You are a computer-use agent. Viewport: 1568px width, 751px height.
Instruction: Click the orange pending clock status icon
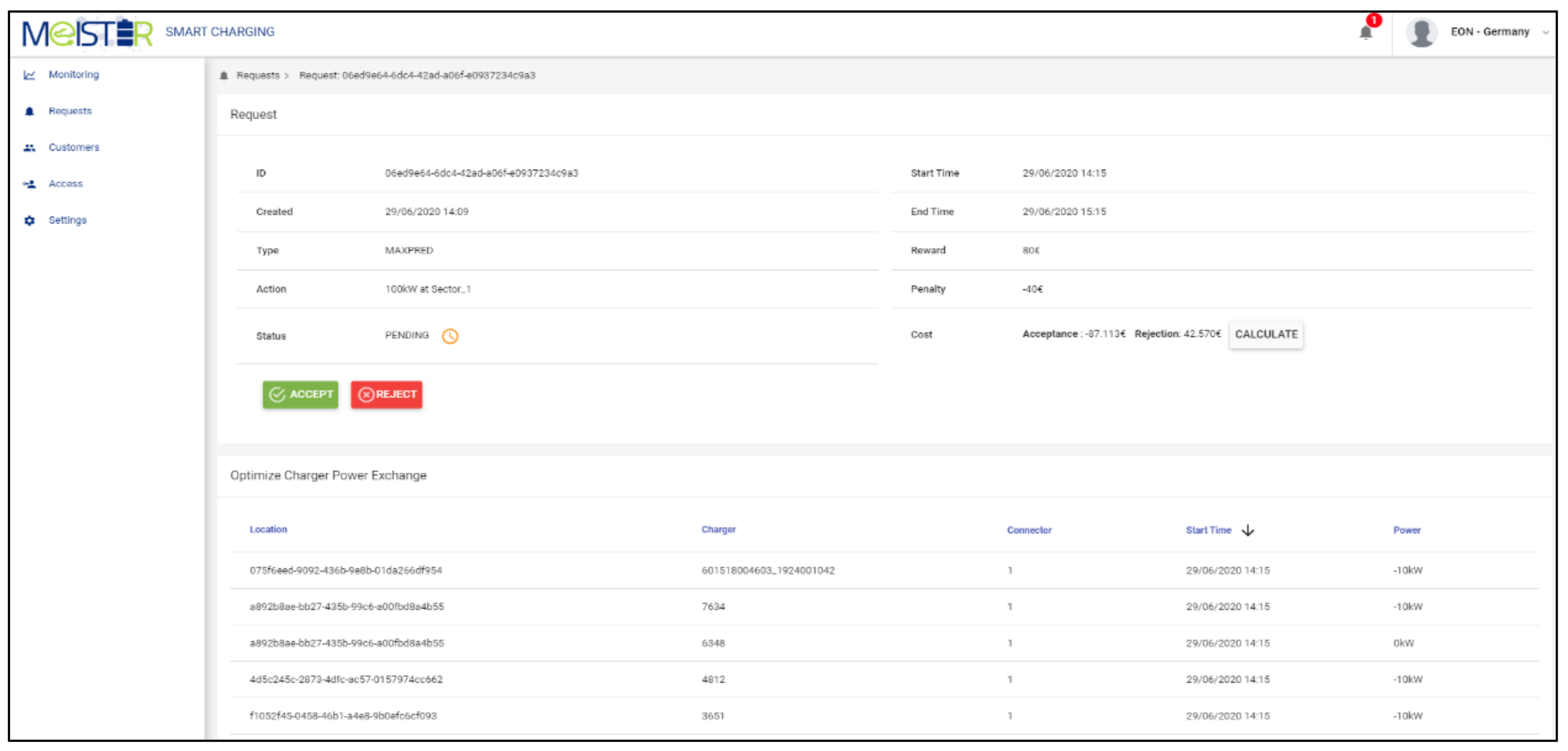coord(450,336)
